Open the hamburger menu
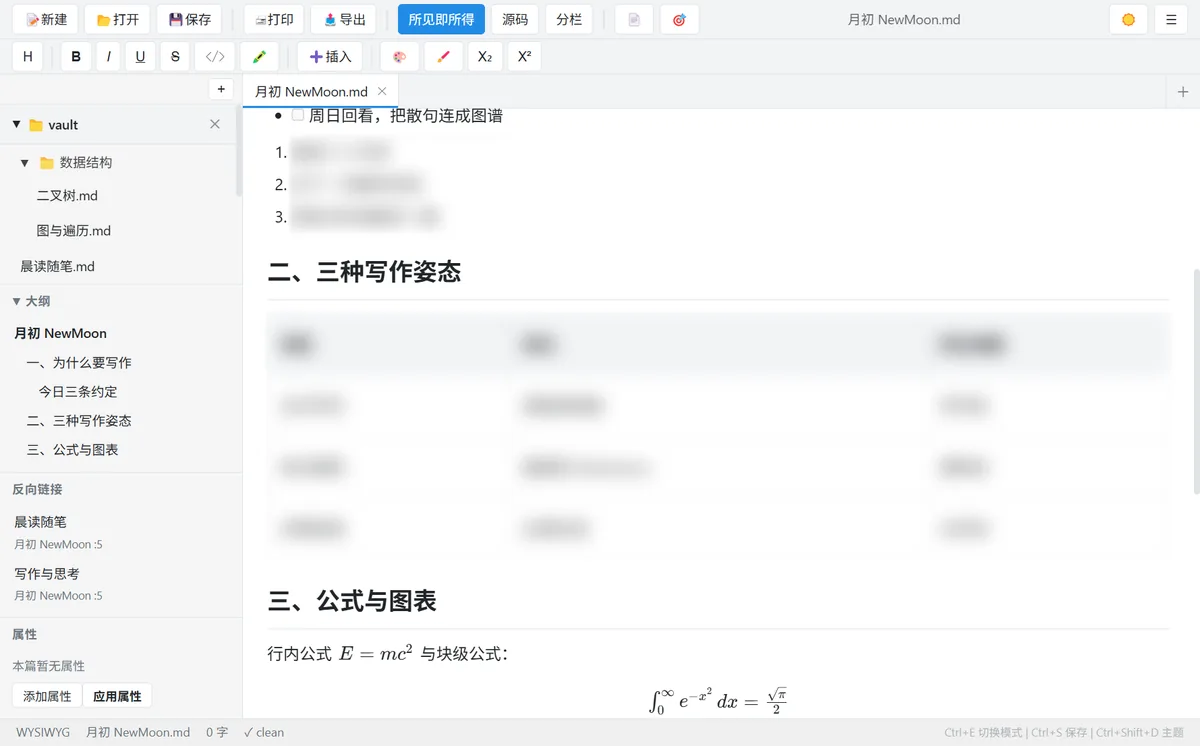The image size is (1200, 746). [1171, 19]
